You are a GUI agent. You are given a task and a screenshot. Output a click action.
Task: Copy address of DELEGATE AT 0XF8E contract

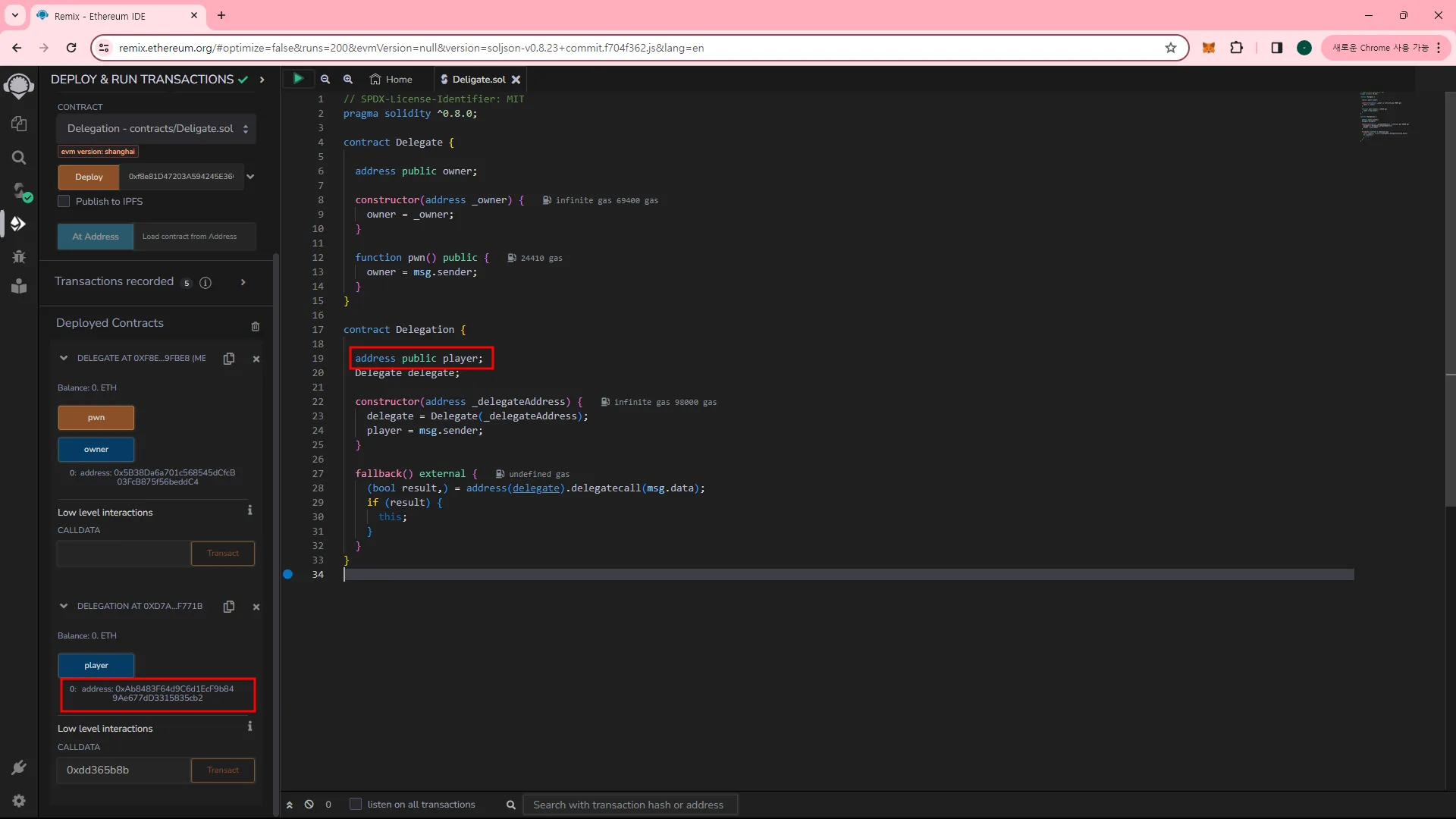click(x=229, y=358)
